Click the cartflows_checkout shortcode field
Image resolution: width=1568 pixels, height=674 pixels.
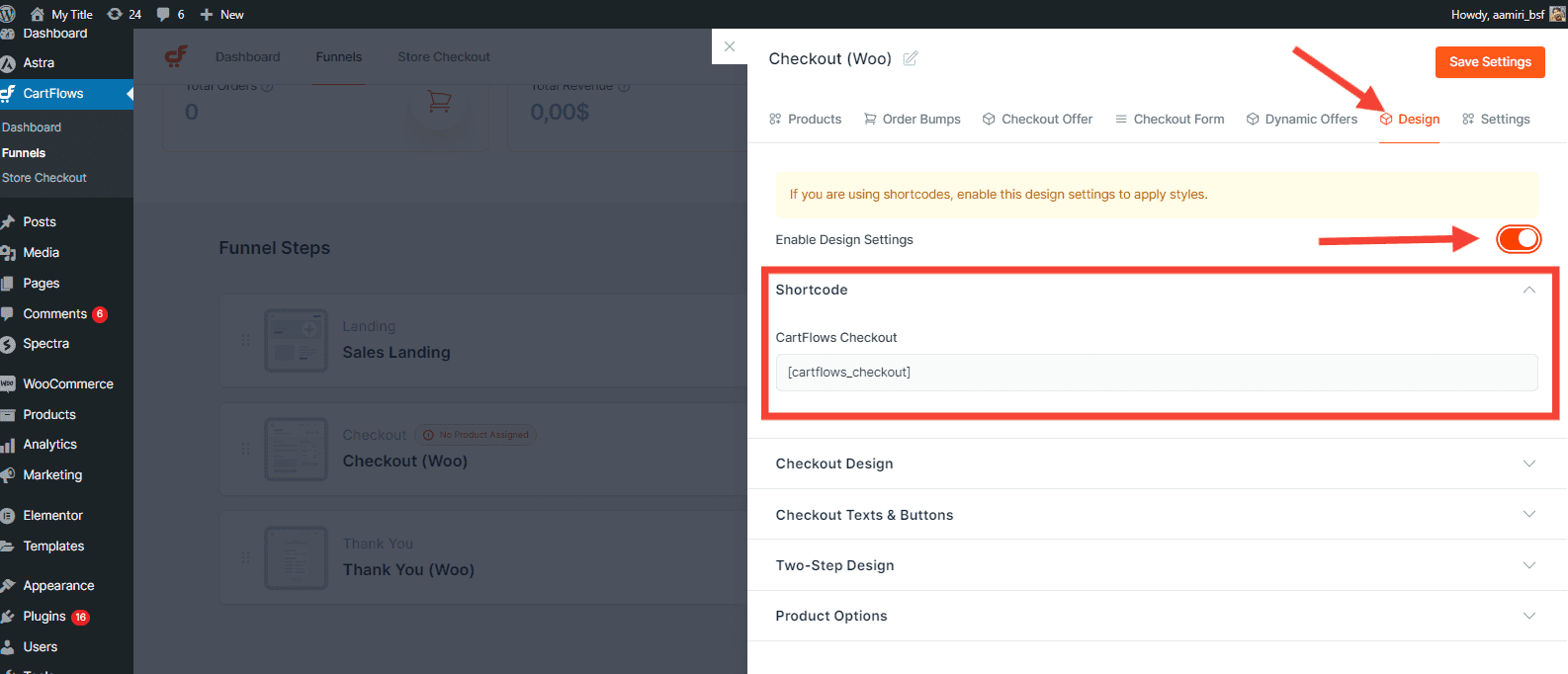pyautogui.click(x=1156, y=372)
